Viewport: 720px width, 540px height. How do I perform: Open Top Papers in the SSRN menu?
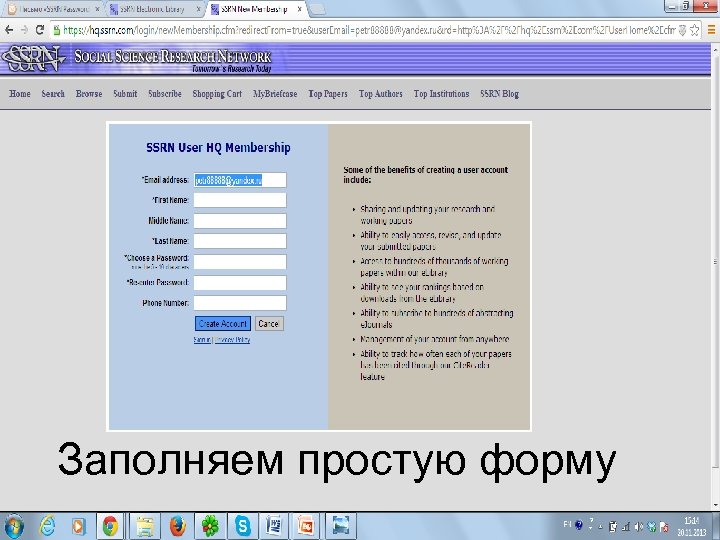[x=328, y=94]
